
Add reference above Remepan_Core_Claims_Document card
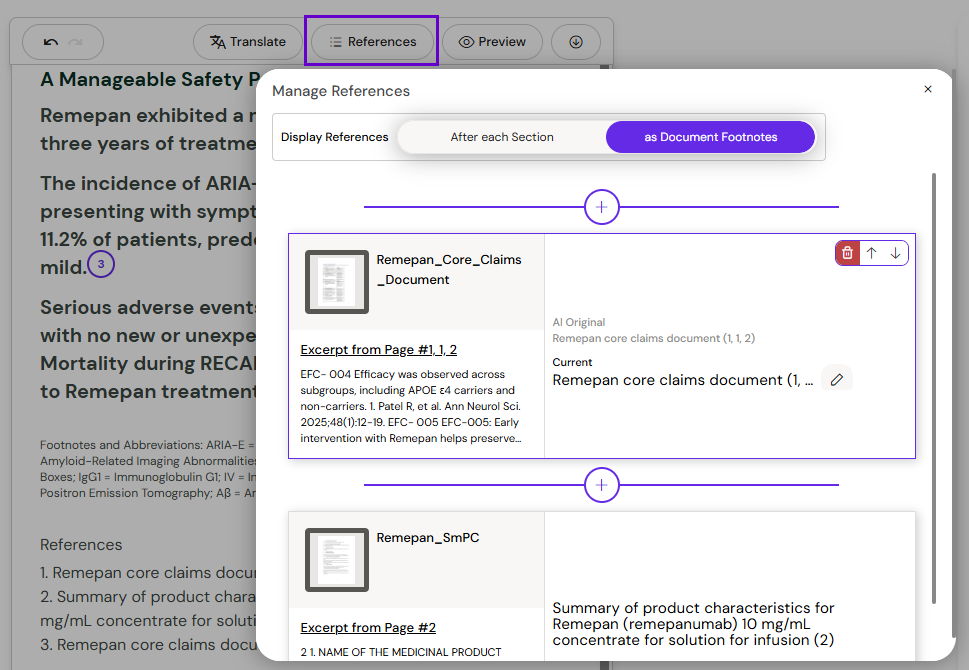[601, 207]
